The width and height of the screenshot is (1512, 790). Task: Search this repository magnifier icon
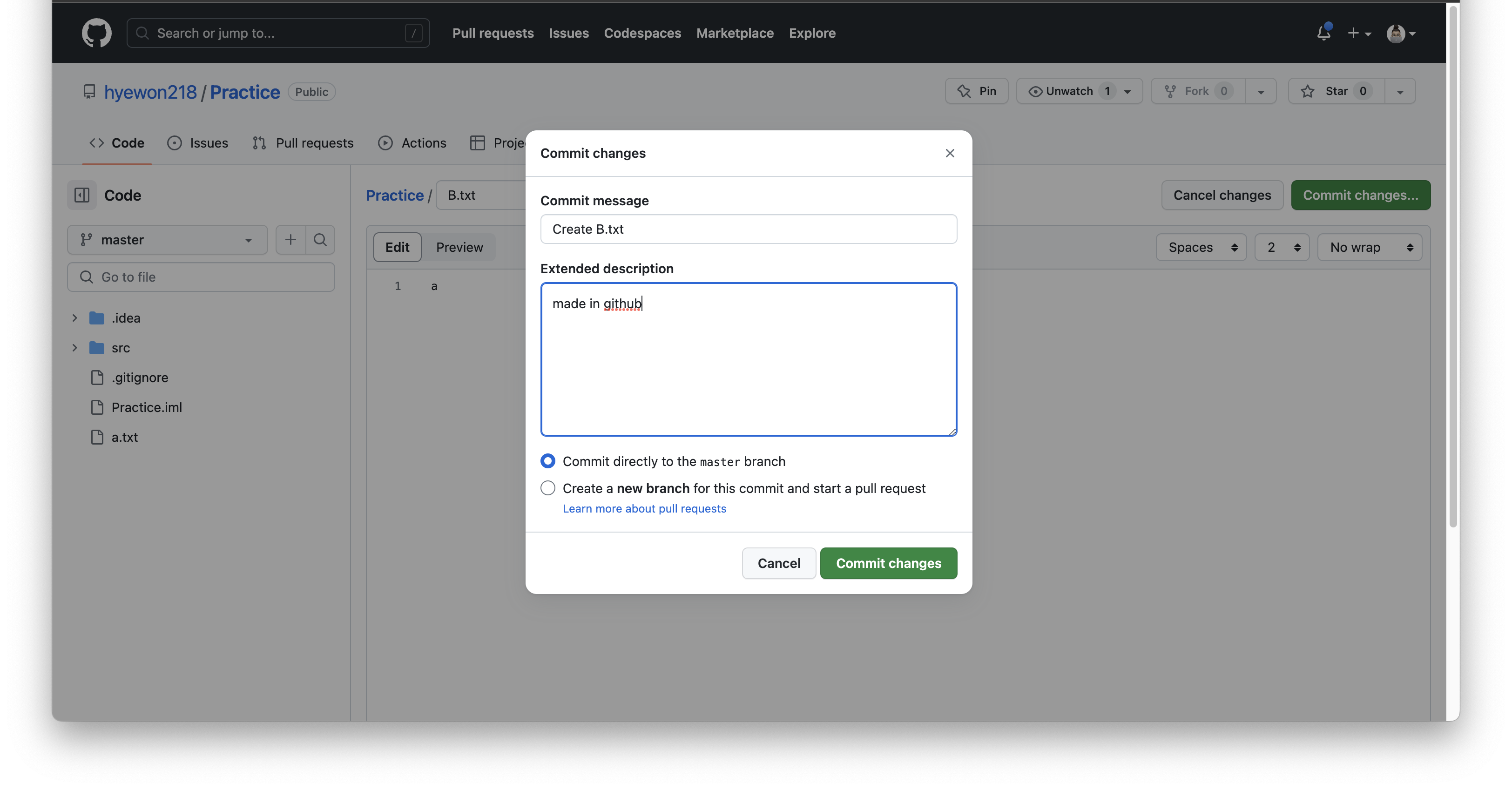[x=320, y=239]
